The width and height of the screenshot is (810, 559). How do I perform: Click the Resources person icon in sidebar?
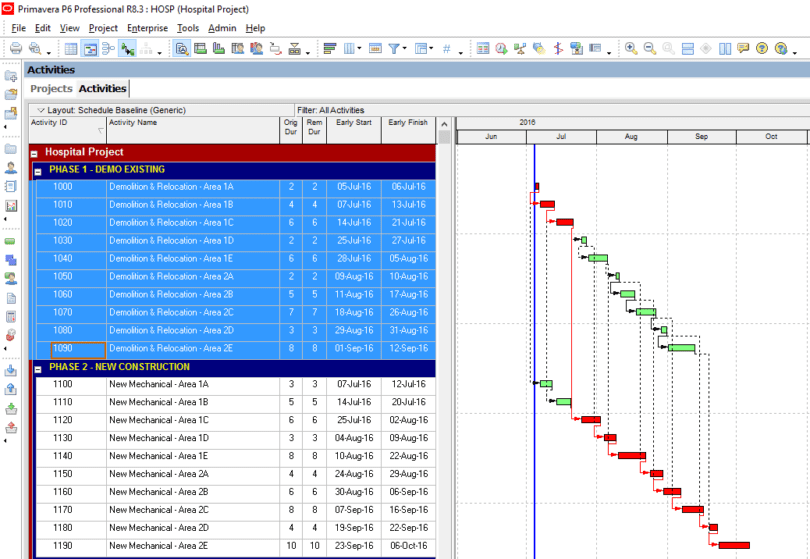point(11,167)
